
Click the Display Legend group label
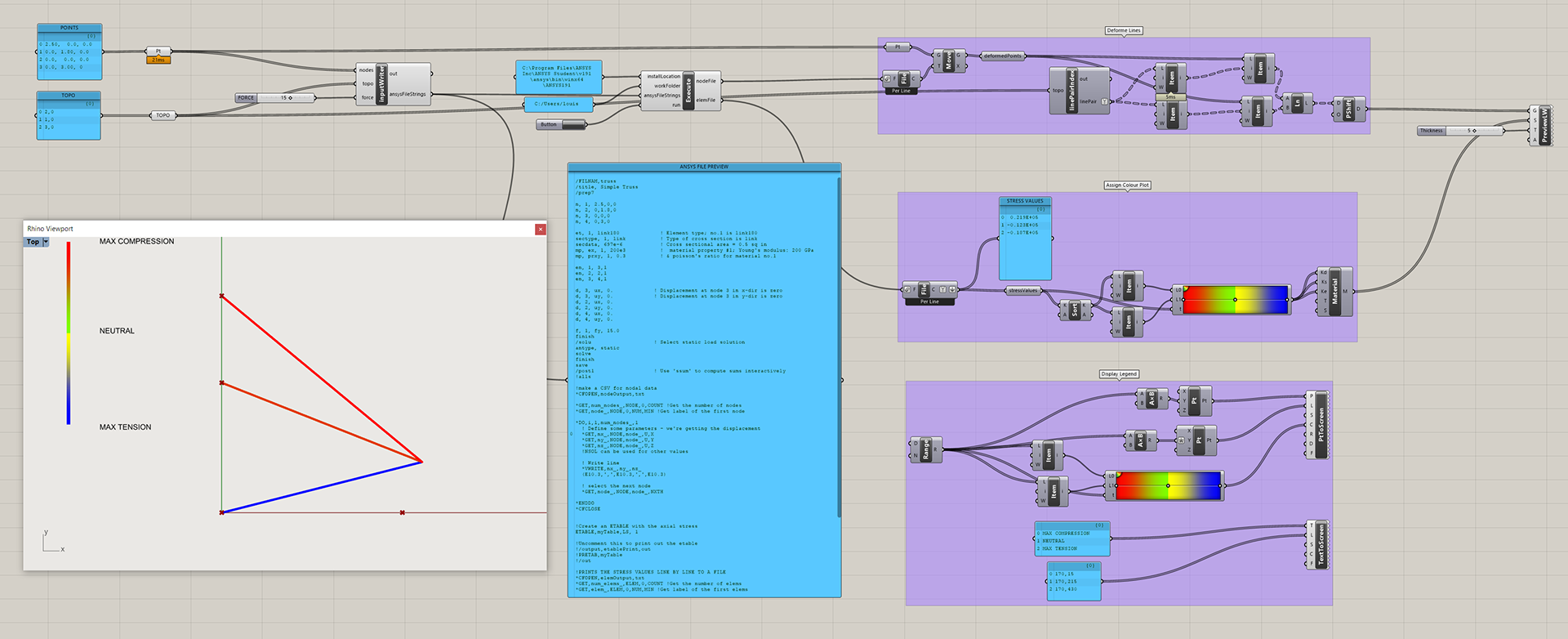[1119, 373]
